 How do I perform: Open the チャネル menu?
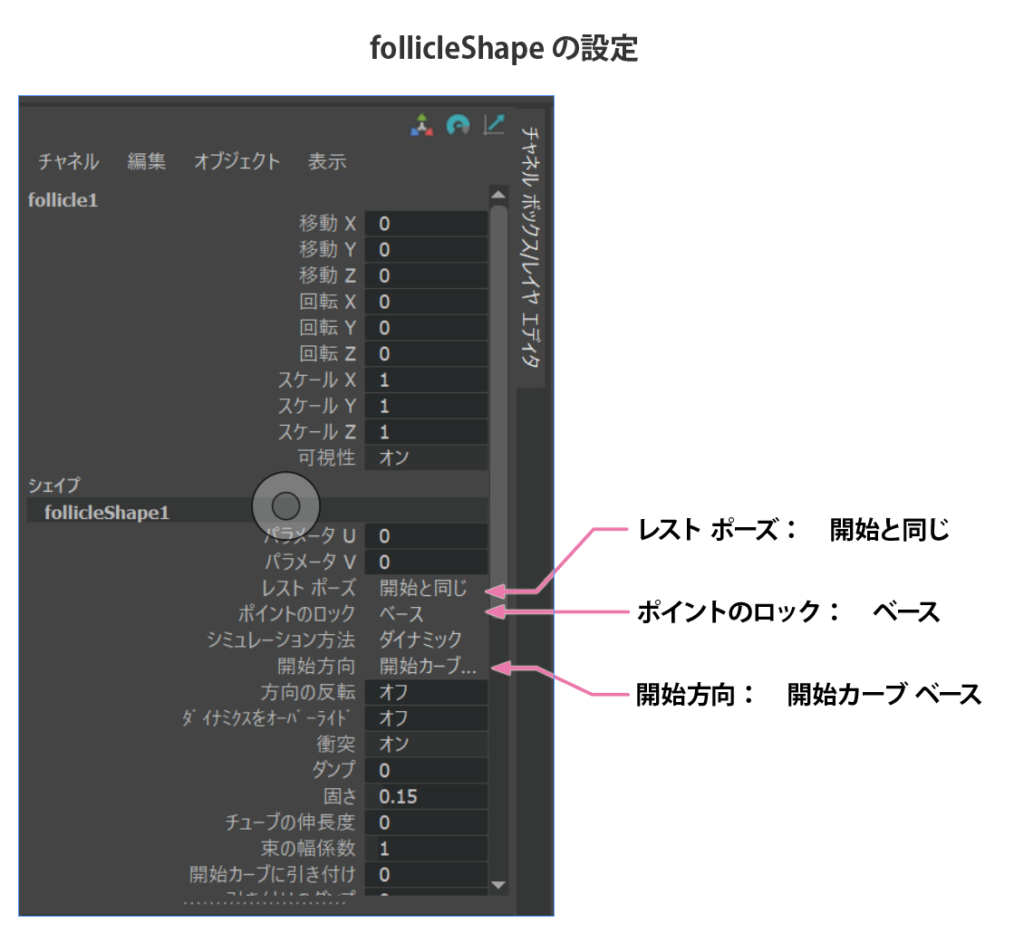[68, 161]
